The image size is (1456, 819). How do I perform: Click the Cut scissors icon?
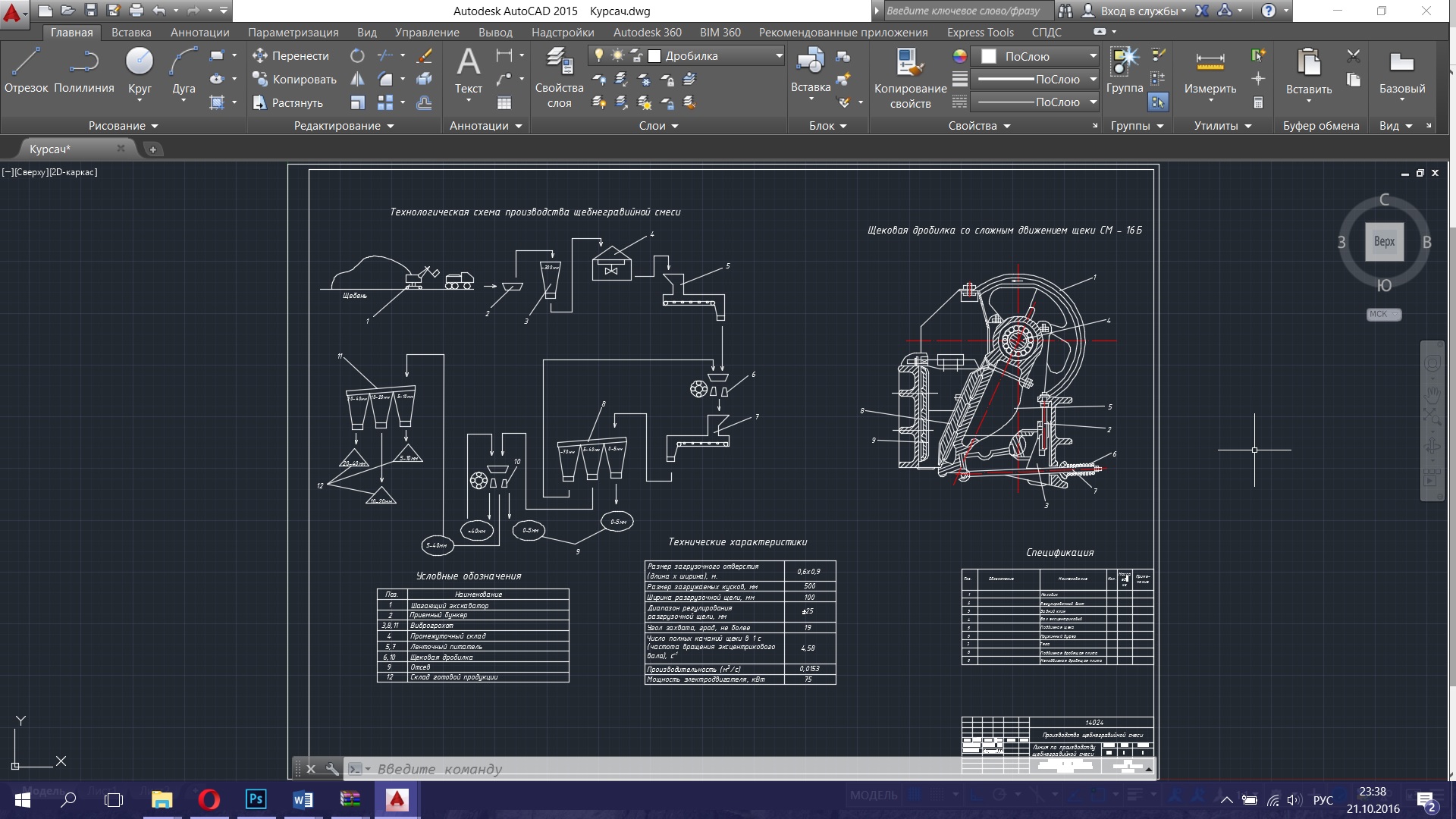1354,56
